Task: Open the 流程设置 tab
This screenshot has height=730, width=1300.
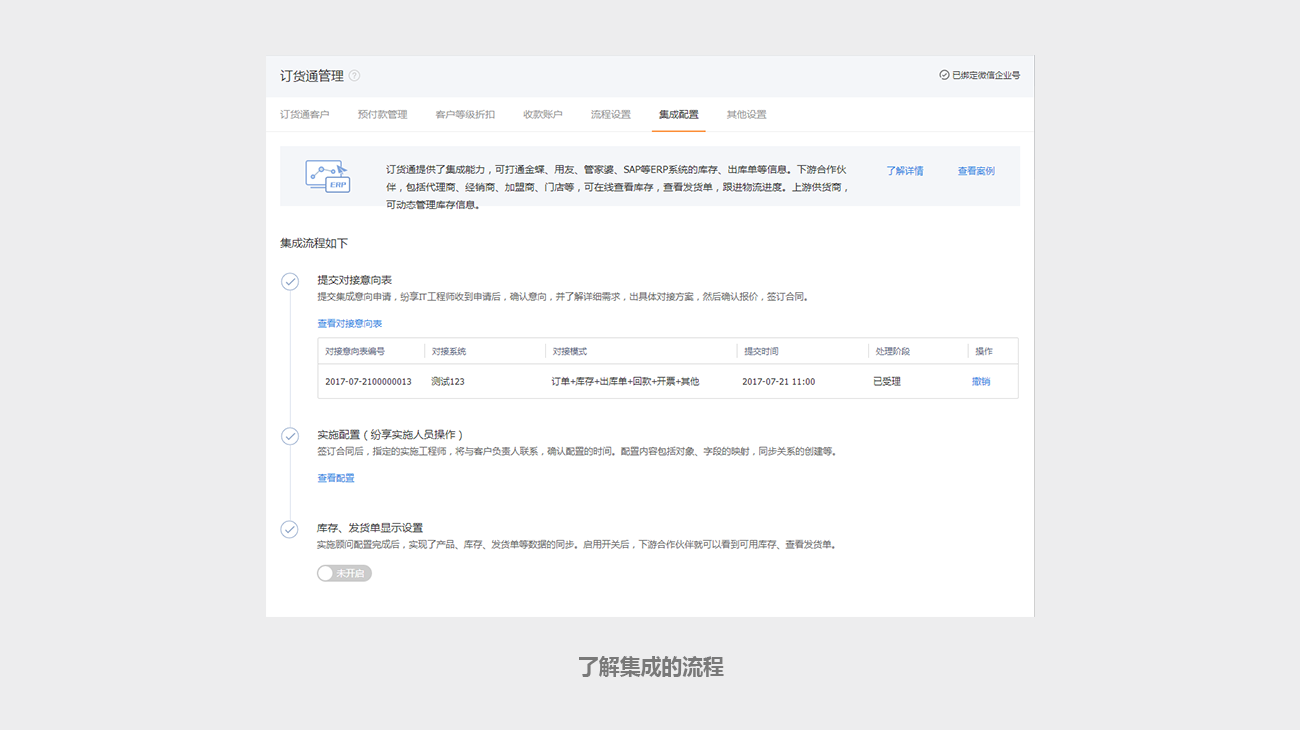Action: pyautogui.click(x=610, y=115)
